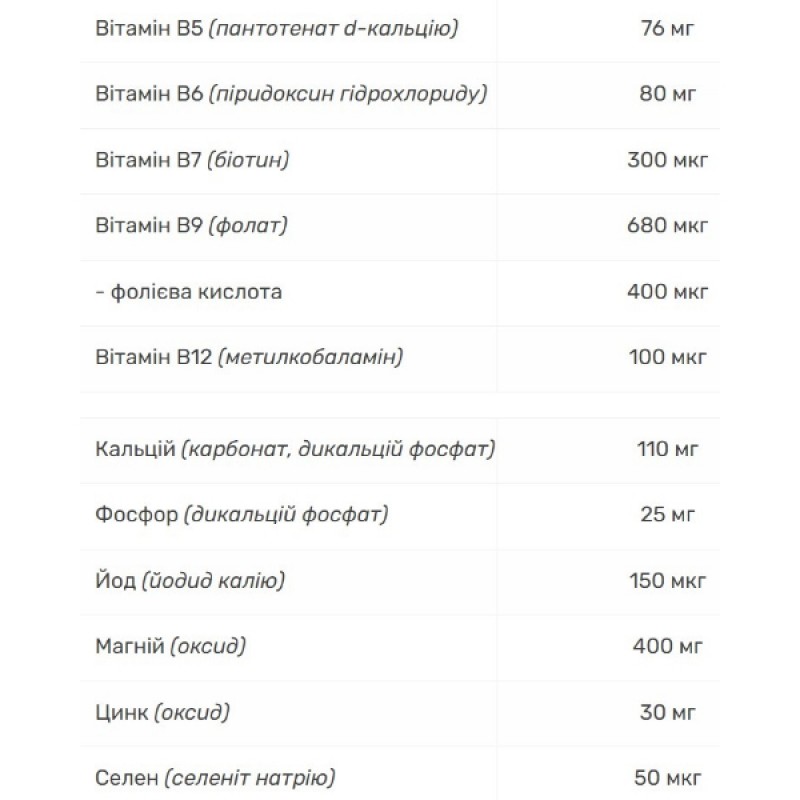The width and height of the screenshot is (800, 800).
Task: Click the Селен селеніт натрію label
Action: (x=215, y=777)
